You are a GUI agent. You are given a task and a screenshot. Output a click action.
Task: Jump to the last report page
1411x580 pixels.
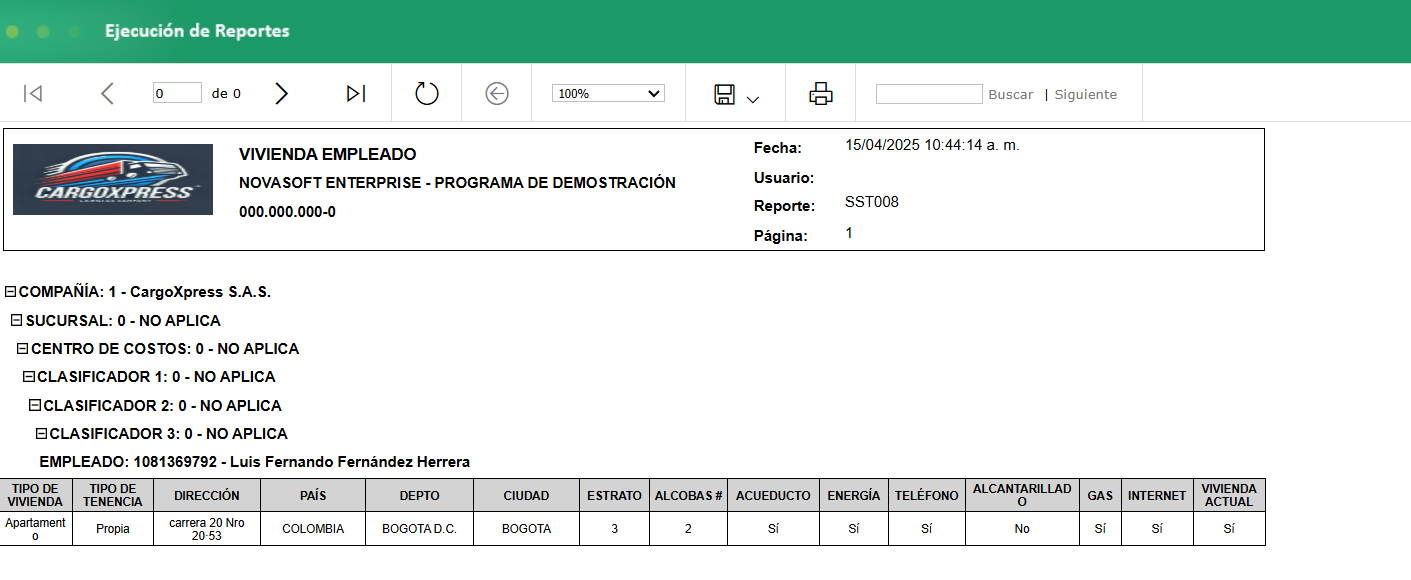pos(355,92)
